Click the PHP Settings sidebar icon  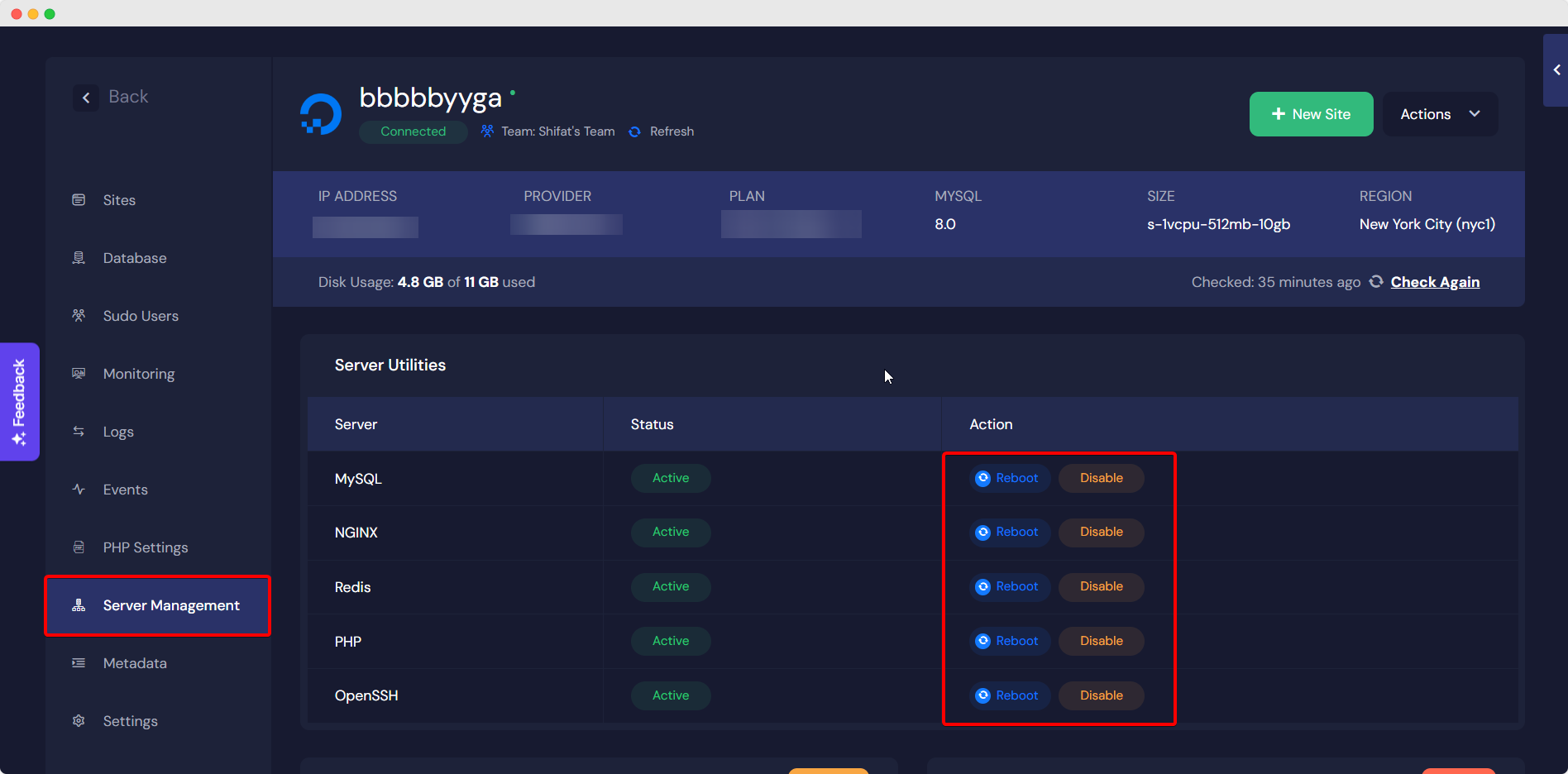pos(79,547)
